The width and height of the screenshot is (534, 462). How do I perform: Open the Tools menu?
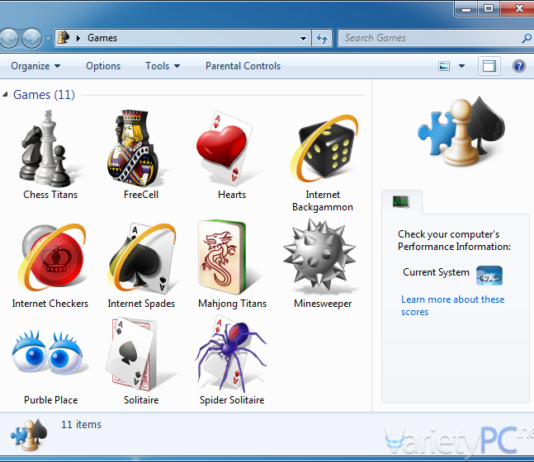(162, 66)
